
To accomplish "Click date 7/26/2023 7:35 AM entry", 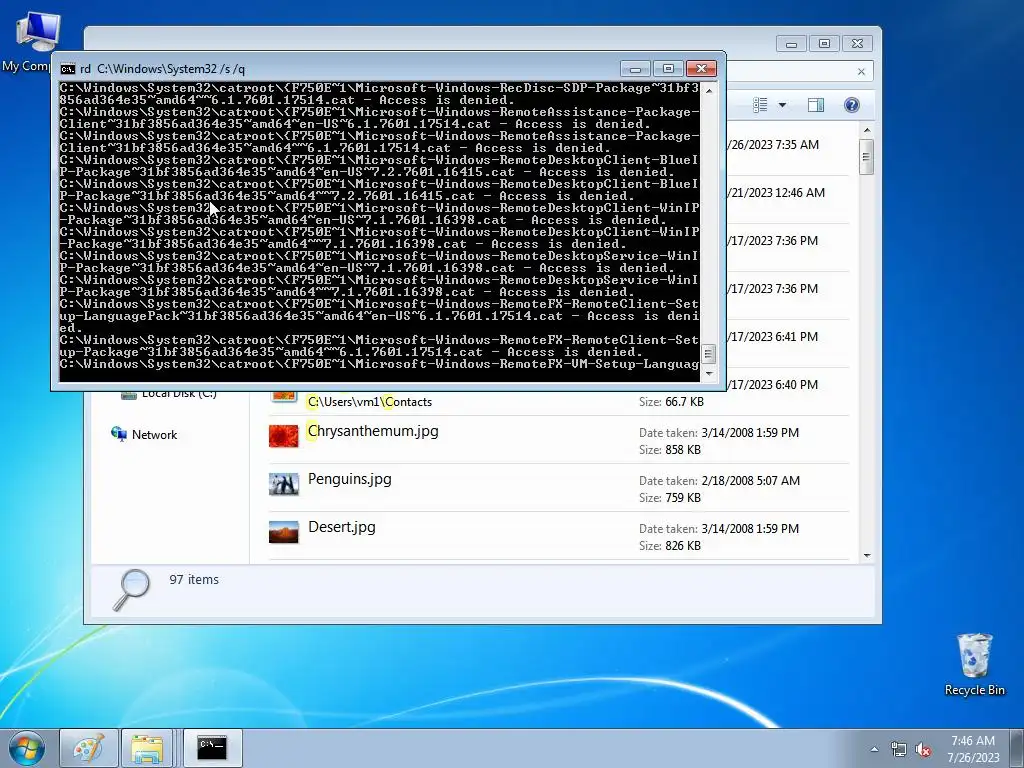I will tap(774, 145).
